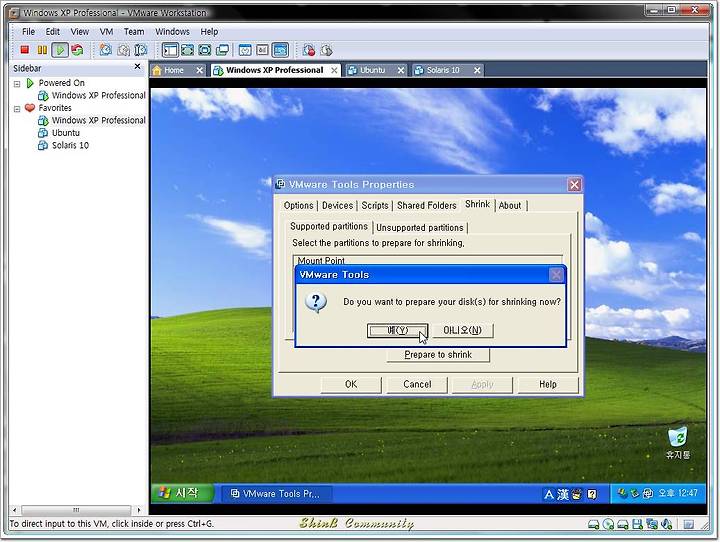The width and height of the screenshot is (720, 542).
Task: Open the Help menu in the menu bar
Action: click(209, 32)
